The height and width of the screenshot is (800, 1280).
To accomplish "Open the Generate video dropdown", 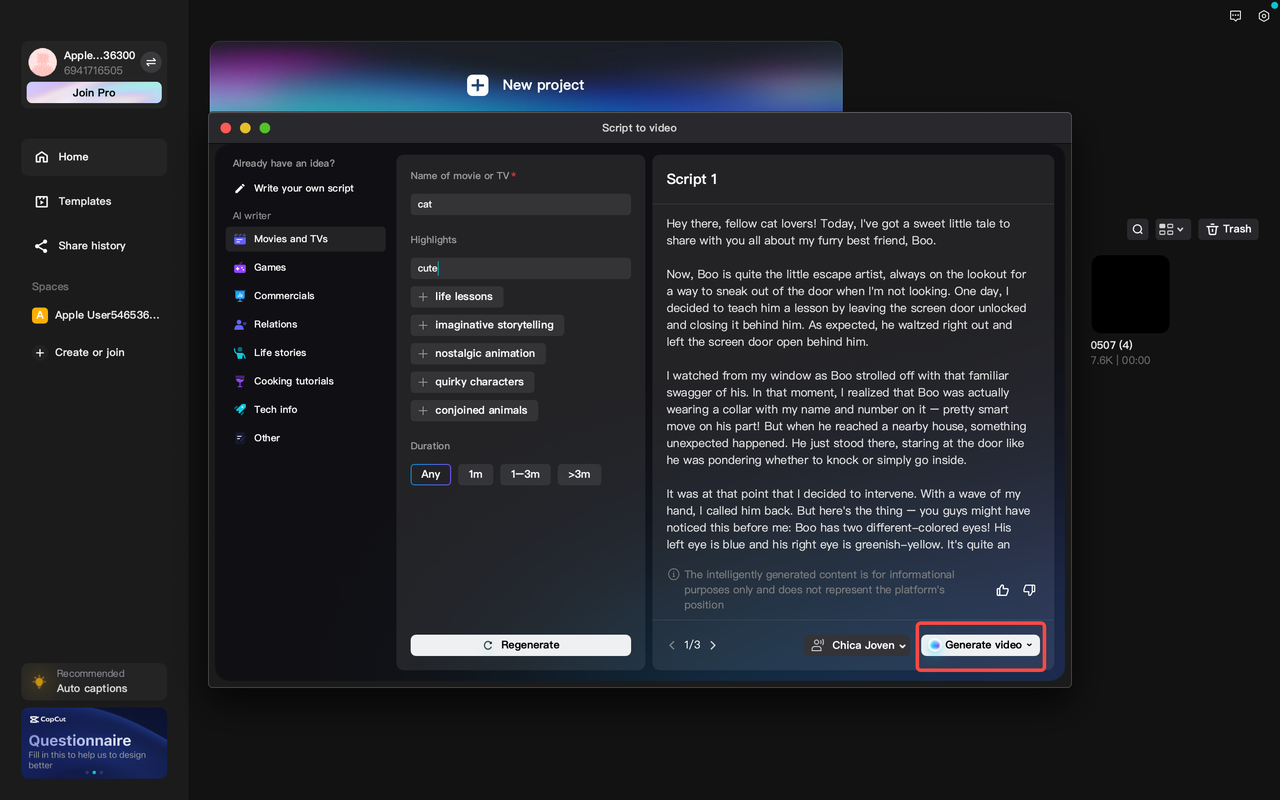I will [x=981, y=645].
